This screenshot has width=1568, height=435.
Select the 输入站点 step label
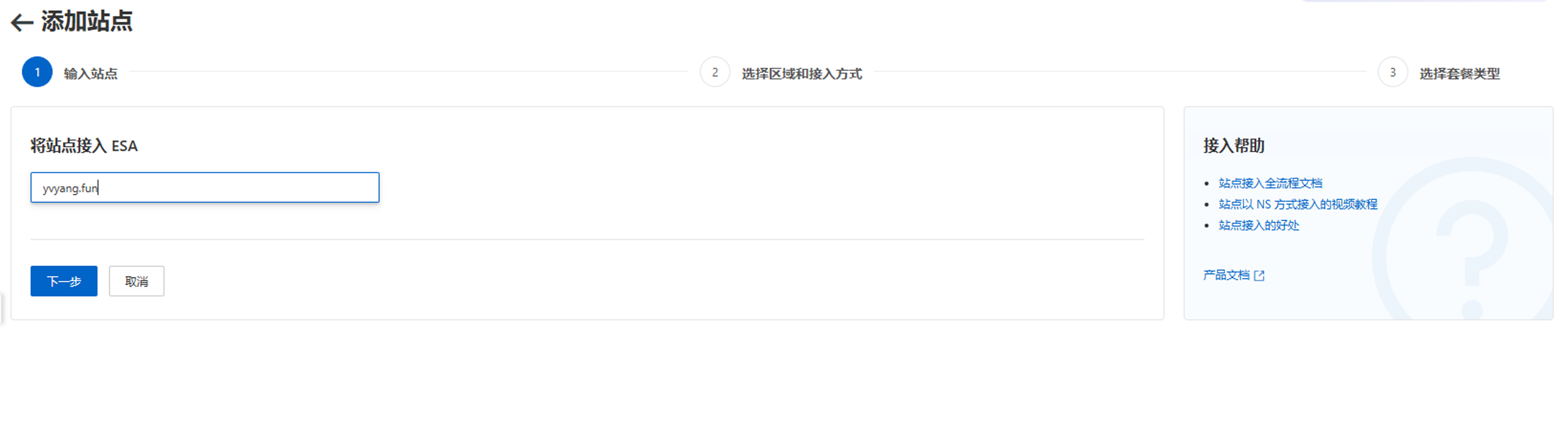(91, 74)
